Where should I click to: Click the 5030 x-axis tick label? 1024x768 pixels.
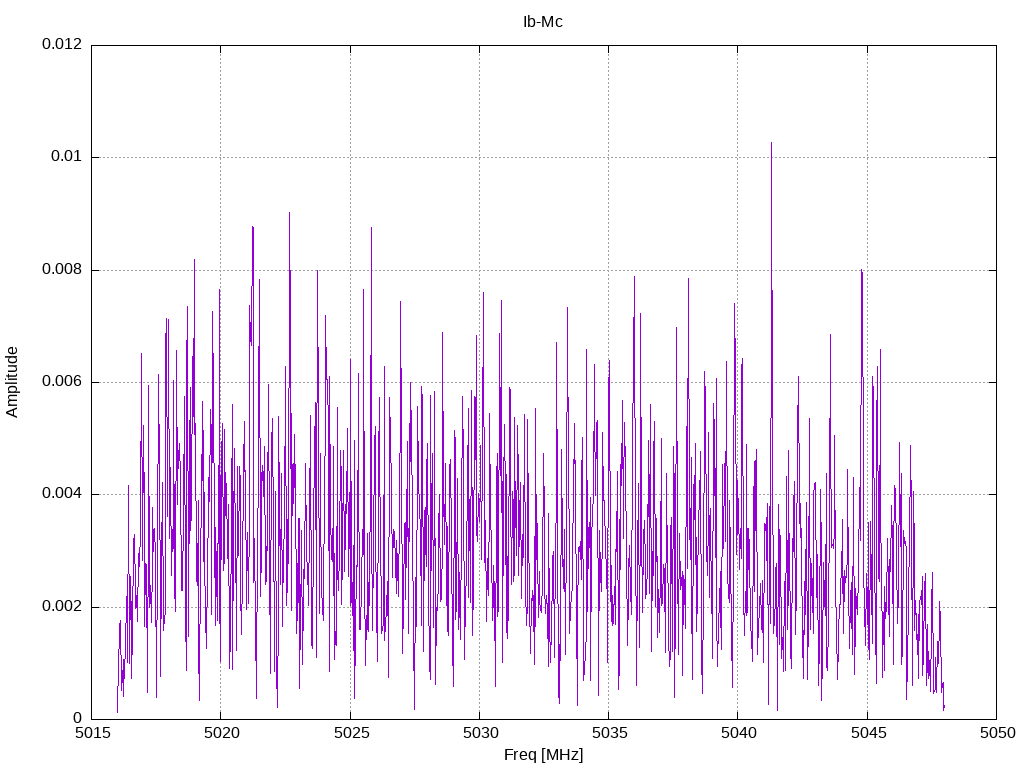click(x=480, y=733)
